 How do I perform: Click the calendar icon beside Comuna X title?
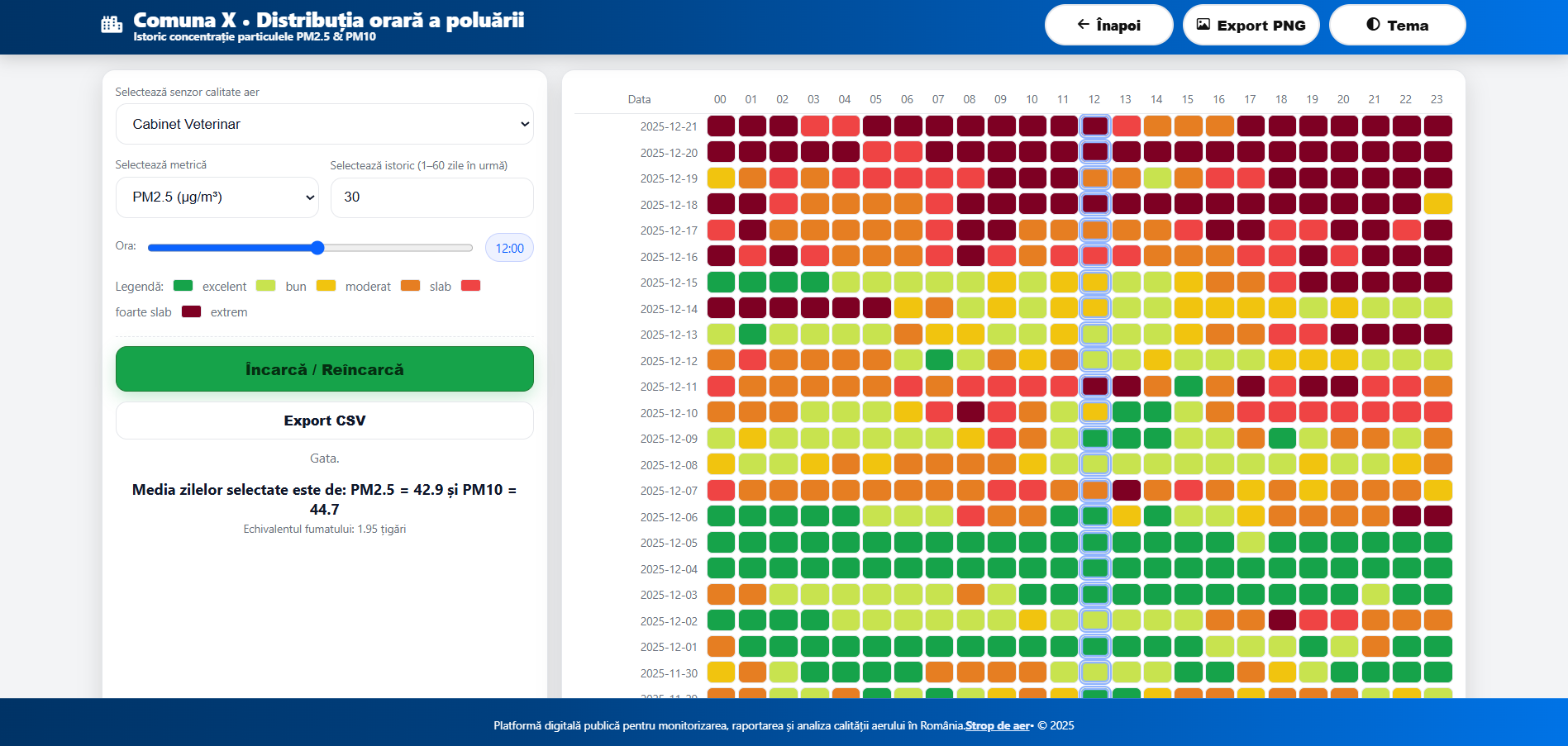[x=112, y=25]
